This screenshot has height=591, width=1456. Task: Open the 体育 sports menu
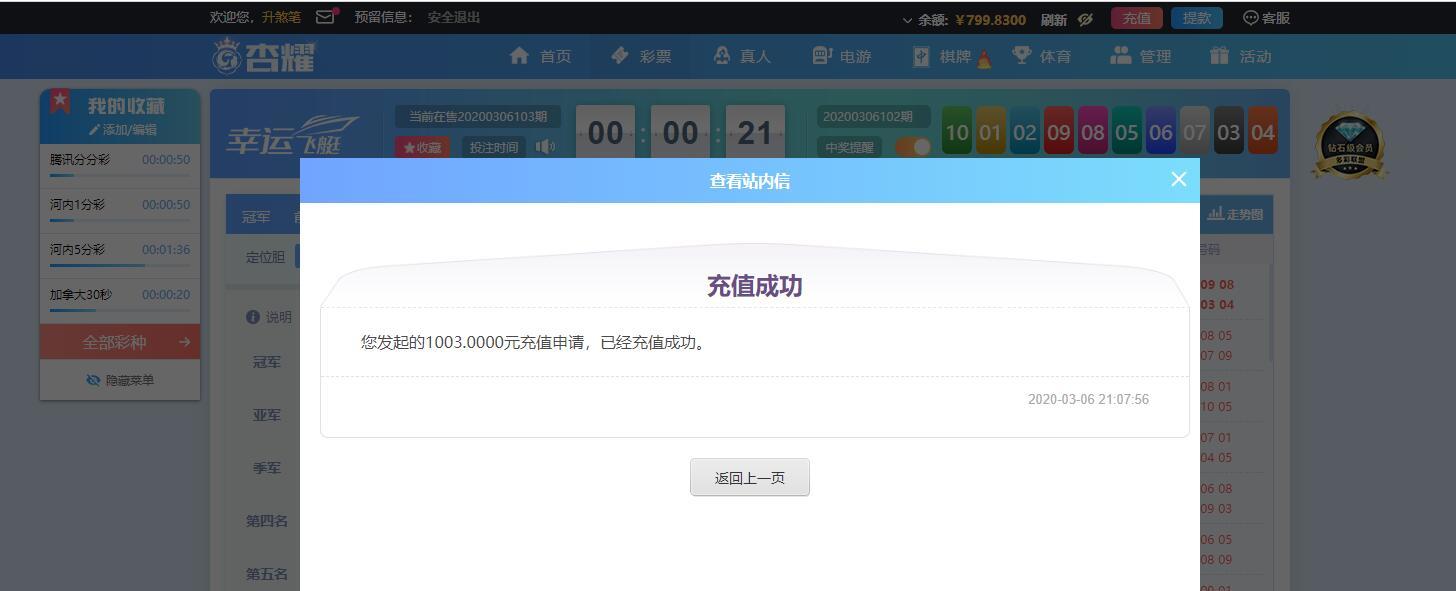point(1041,56)
